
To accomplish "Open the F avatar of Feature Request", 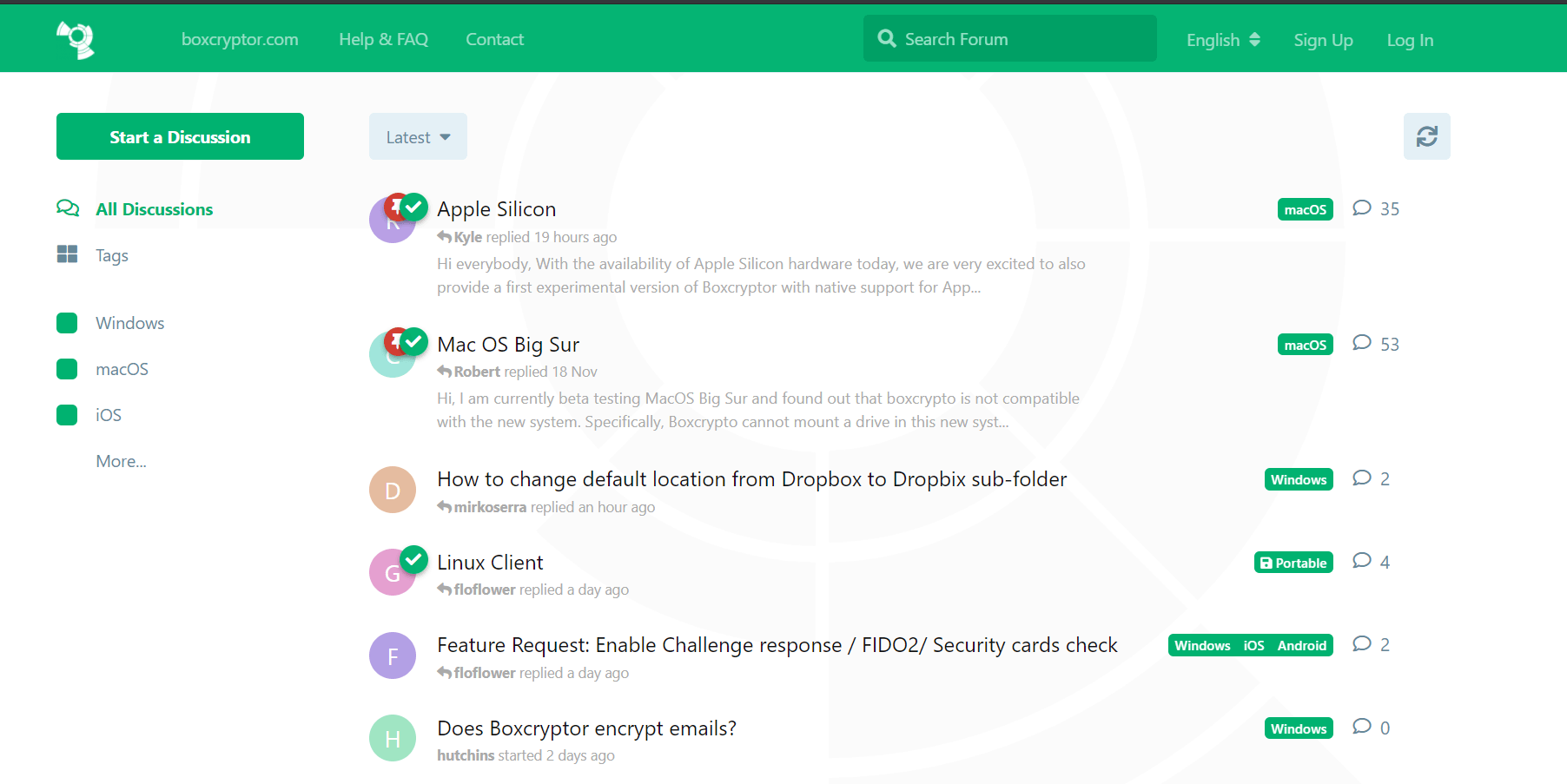I will click(x=393, y=656).
